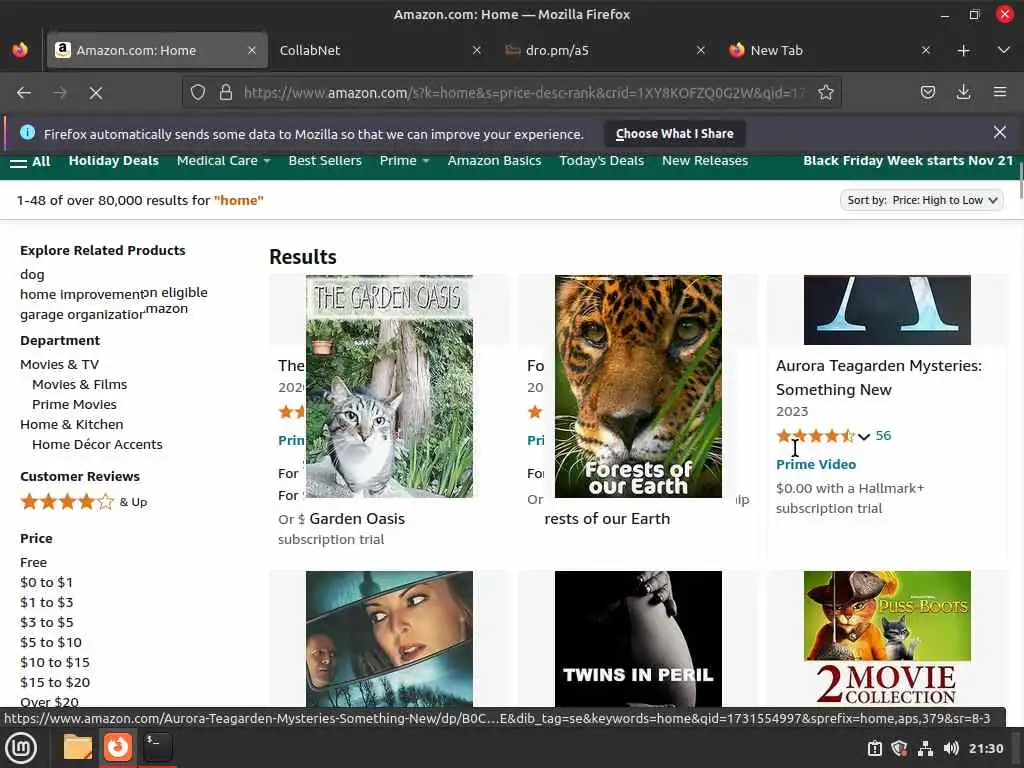Expand Aurora Teagarden star rating popover chevron
This screenshot has height=768, width=1024.
click(x=863, y=436)
